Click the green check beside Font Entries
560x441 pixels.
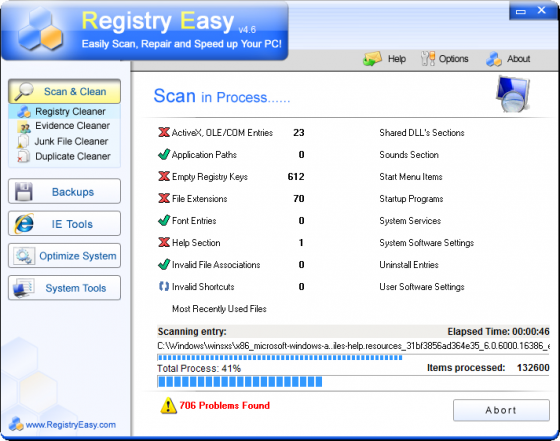coord(164,220)
